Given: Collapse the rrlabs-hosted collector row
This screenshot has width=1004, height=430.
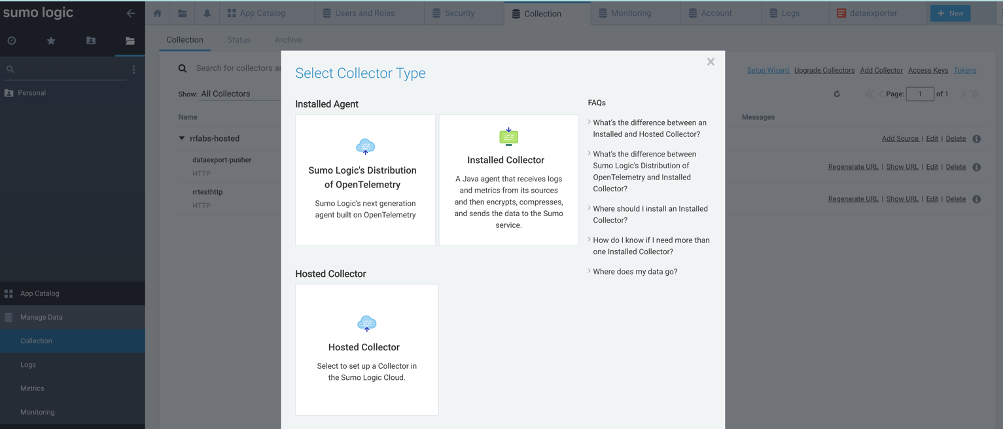Looking at the screenshot, I should point(182,138).
